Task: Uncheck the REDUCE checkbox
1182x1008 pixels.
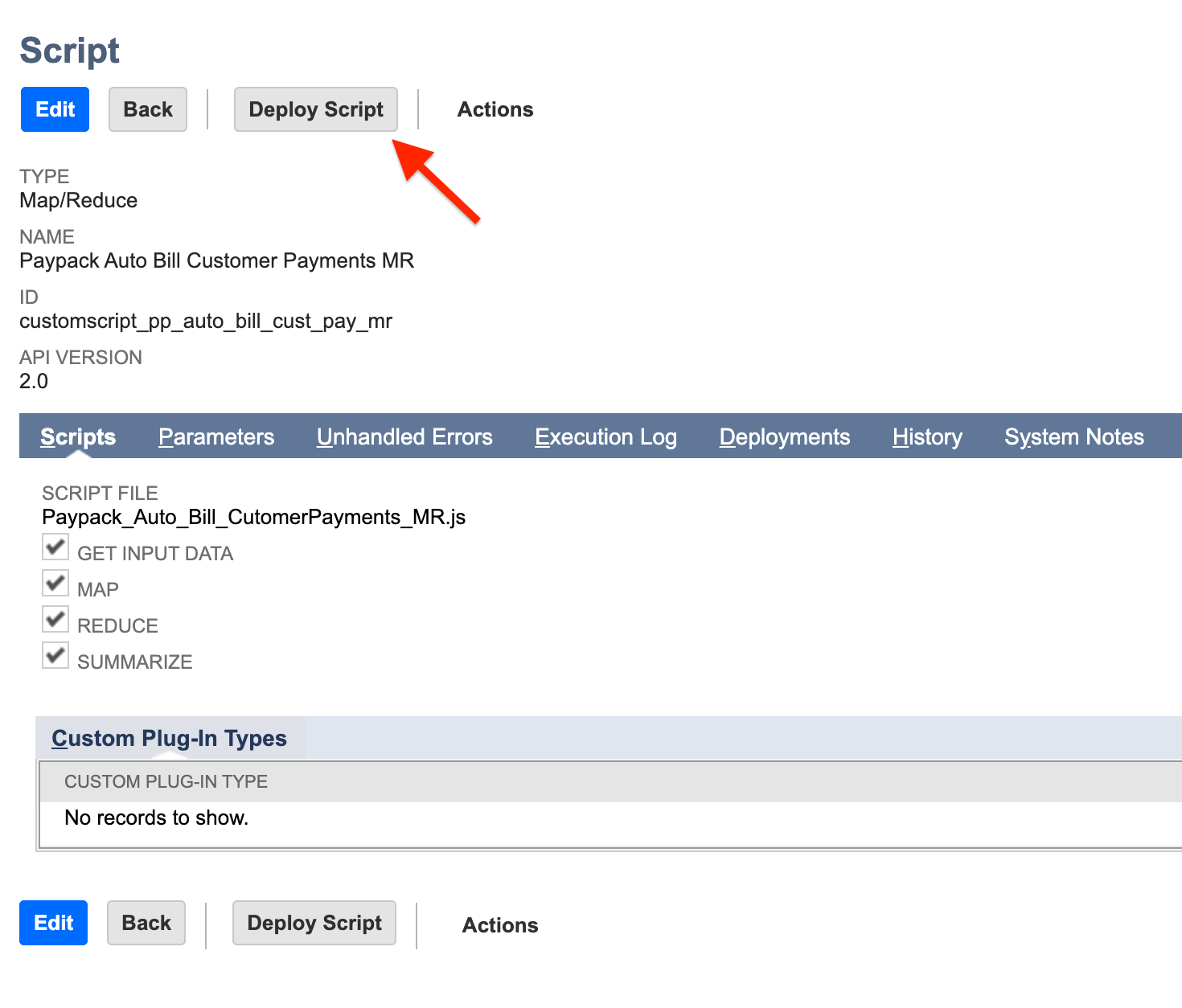Action: [x=55, y=619]
